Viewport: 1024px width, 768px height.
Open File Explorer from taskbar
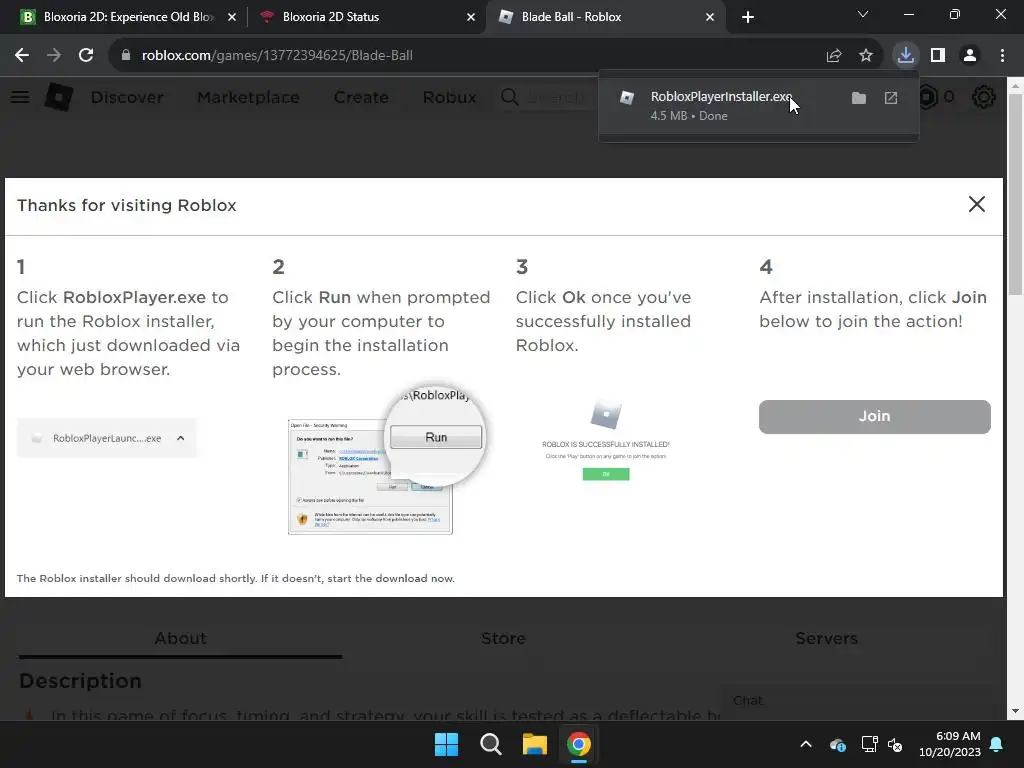[x=534, y=744]
